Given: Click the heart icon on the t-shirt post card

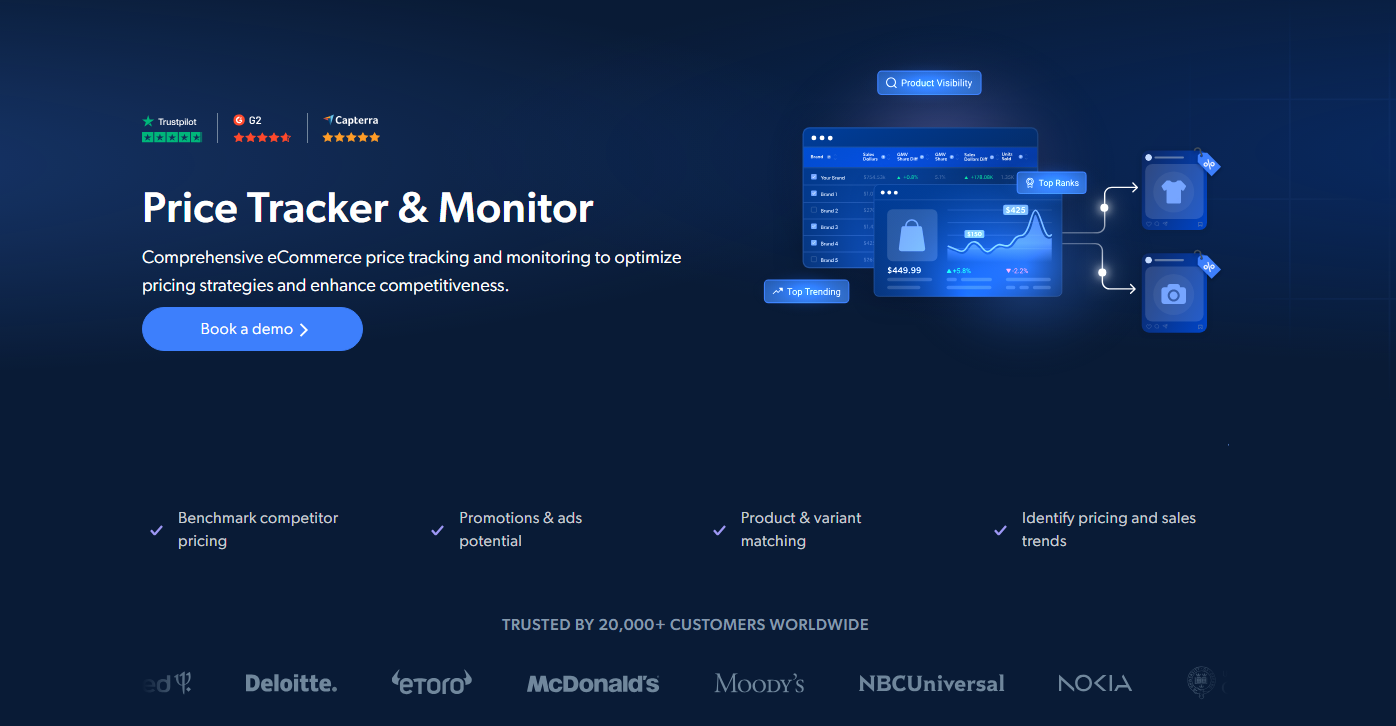Looking at the screenshot, I should pos(1148,223).
